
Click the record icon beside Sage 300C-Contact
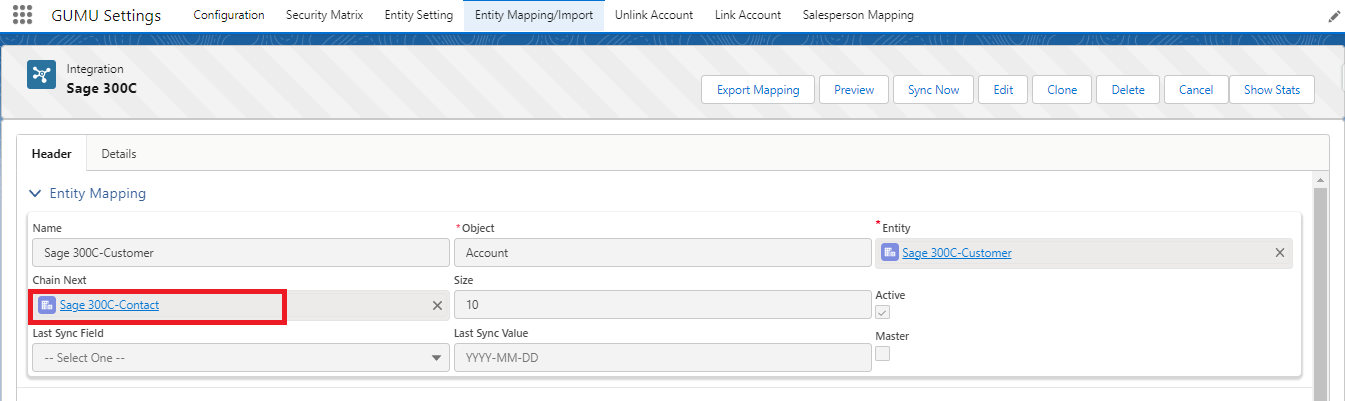[47, 305]
